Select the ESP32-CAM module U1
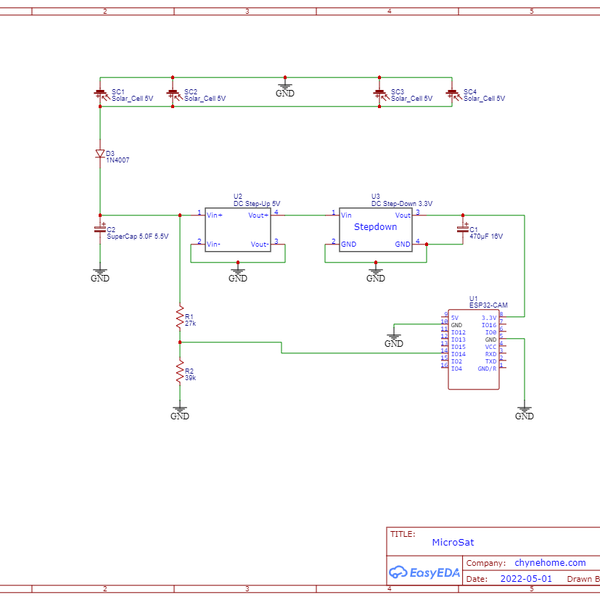Image resolution: width=600 pixels, height=600 pixels. 473,342
